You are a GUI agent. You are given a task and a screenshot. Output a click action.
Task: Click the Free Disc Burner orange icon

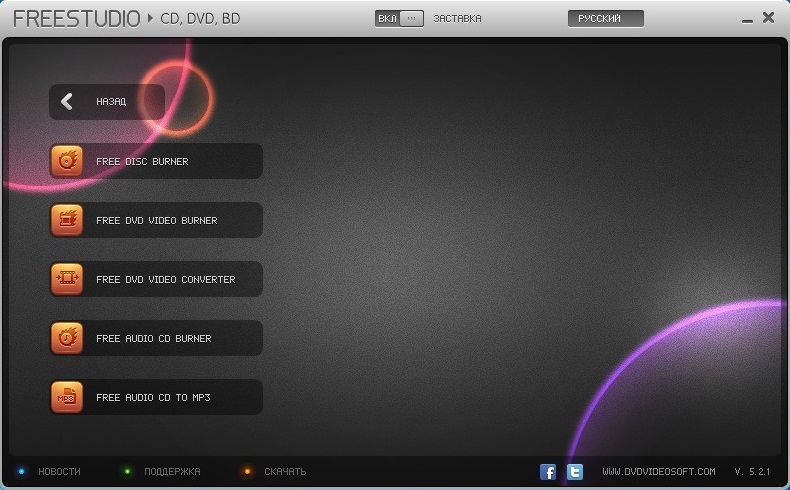[67, 161]
